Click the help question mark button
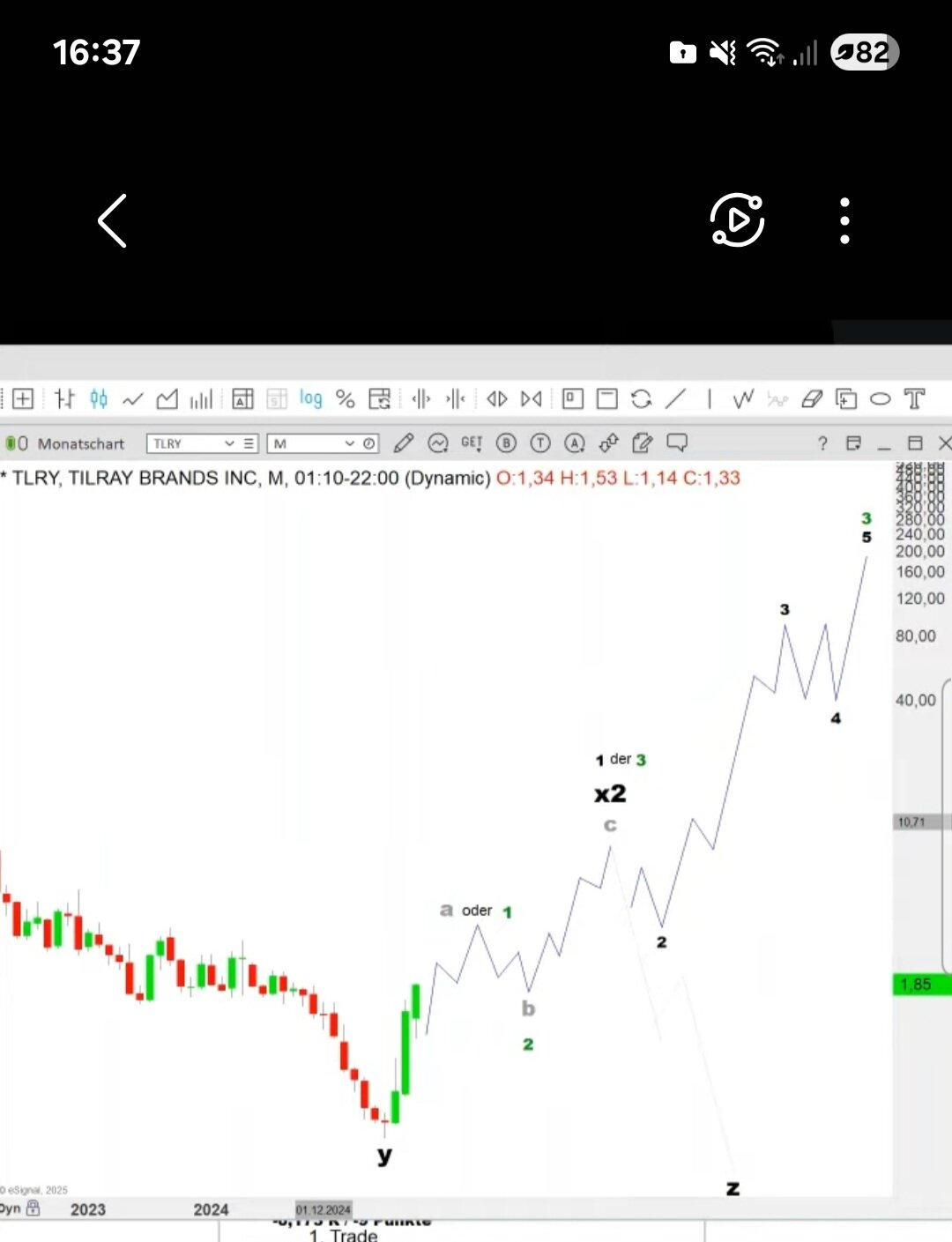Screen dimensions: 952x1242 [x=822, y=443]
